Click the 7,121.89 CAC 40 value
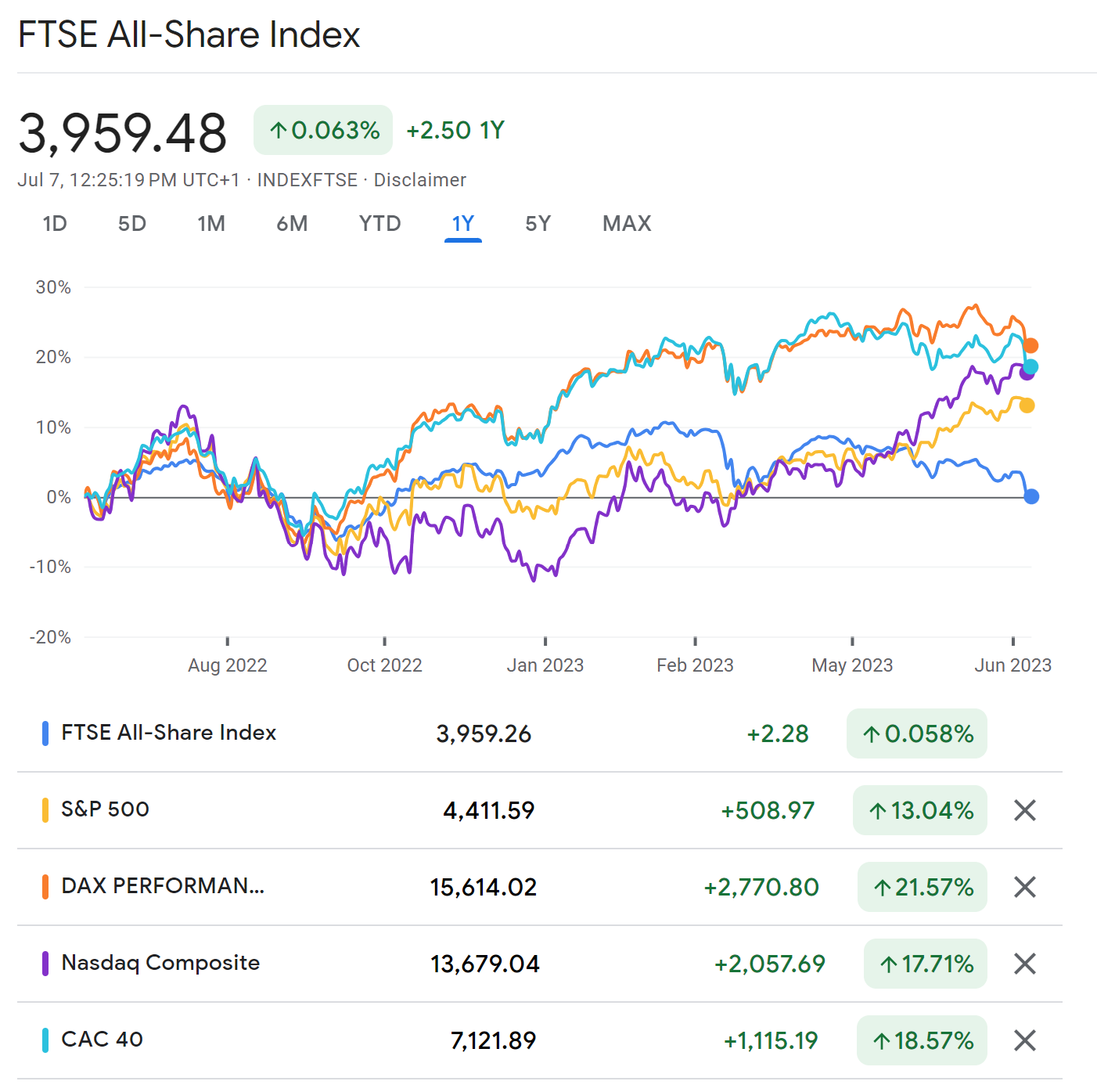Image resolution: width=1097 pixels, height=1092 pixels. tap(494, 1040)
